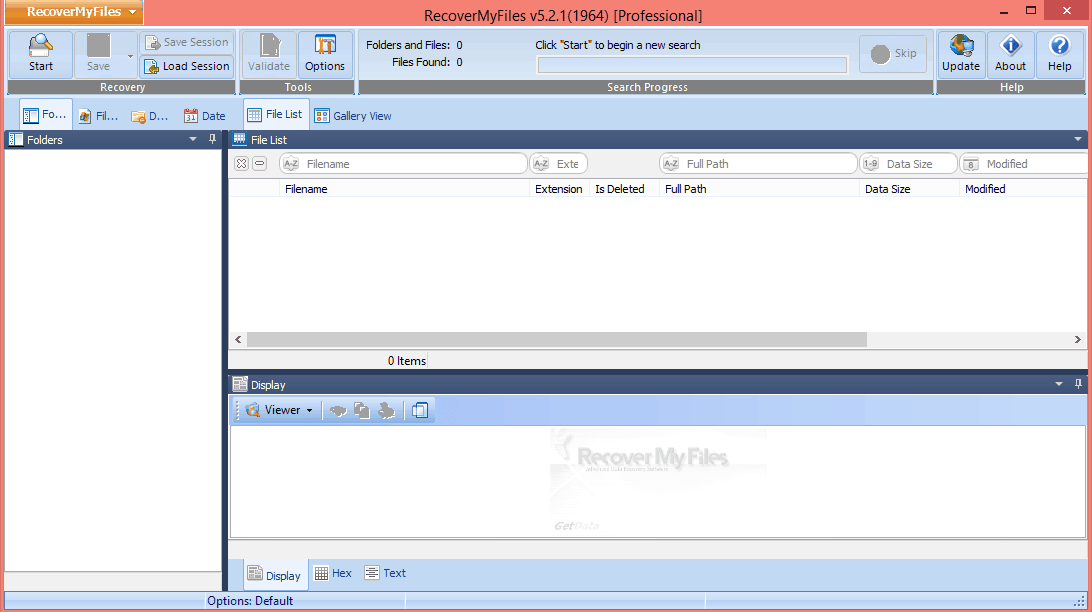Select the File List tab
The image size is (1092, 612).
point(276,115)
